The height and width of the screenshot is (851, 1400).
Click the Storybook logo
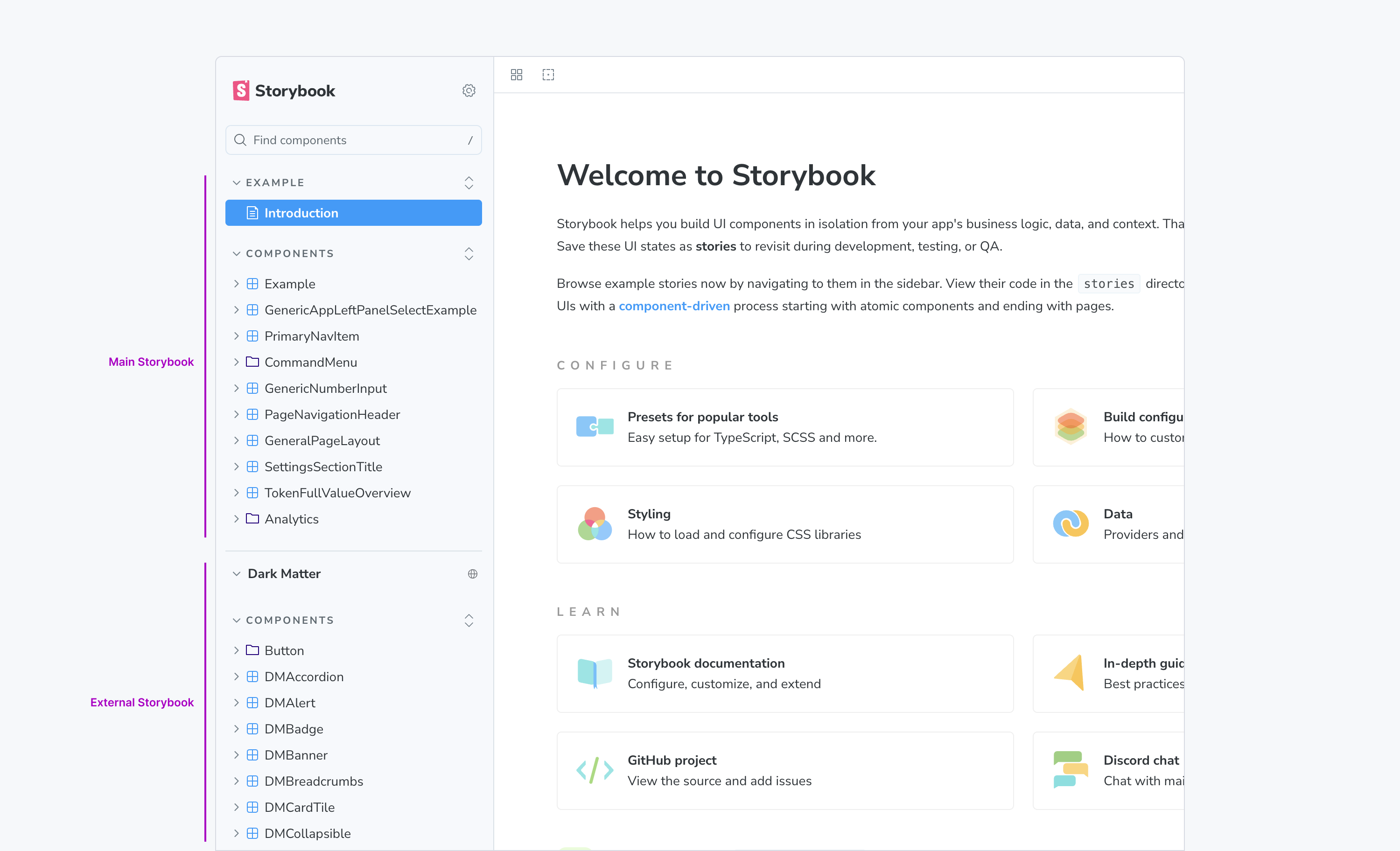[x=284, y=91]
